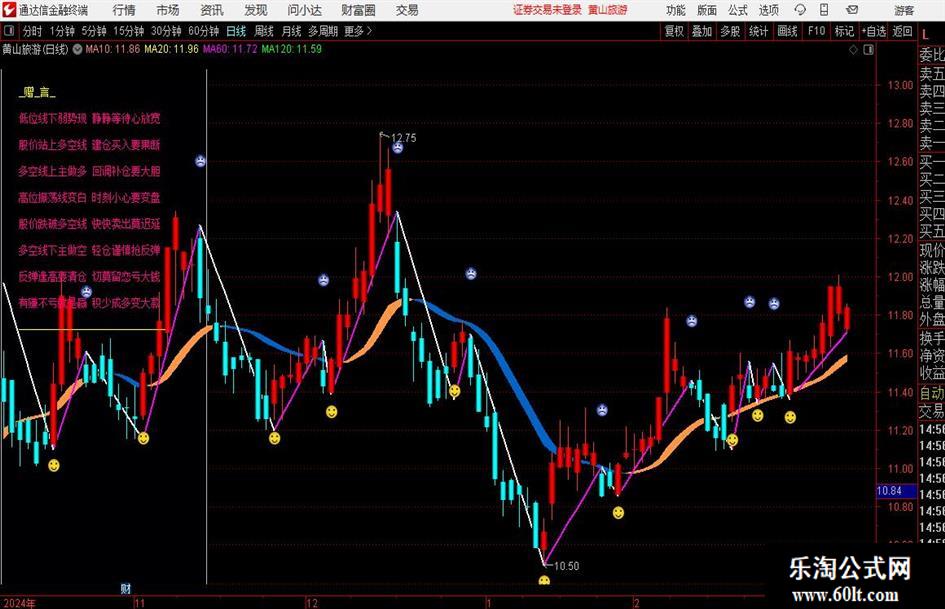Click the diamond icon at chart top-right
The width and height of the screenshot is (945, 609).
tap(853, 49)
